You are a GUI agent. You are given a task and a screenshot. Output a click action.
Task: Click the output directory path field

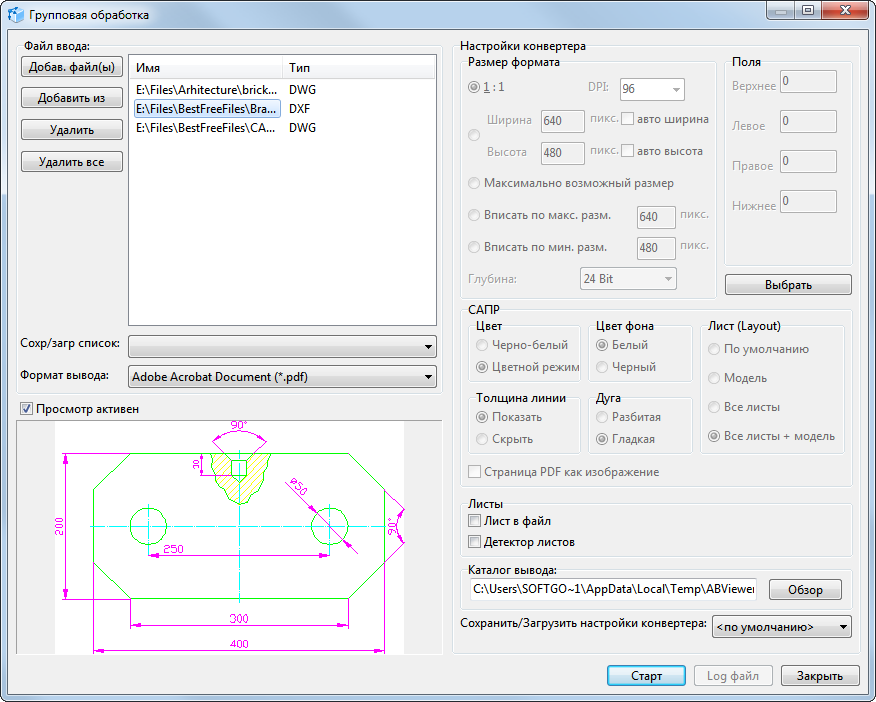click(x=613, y=589)
